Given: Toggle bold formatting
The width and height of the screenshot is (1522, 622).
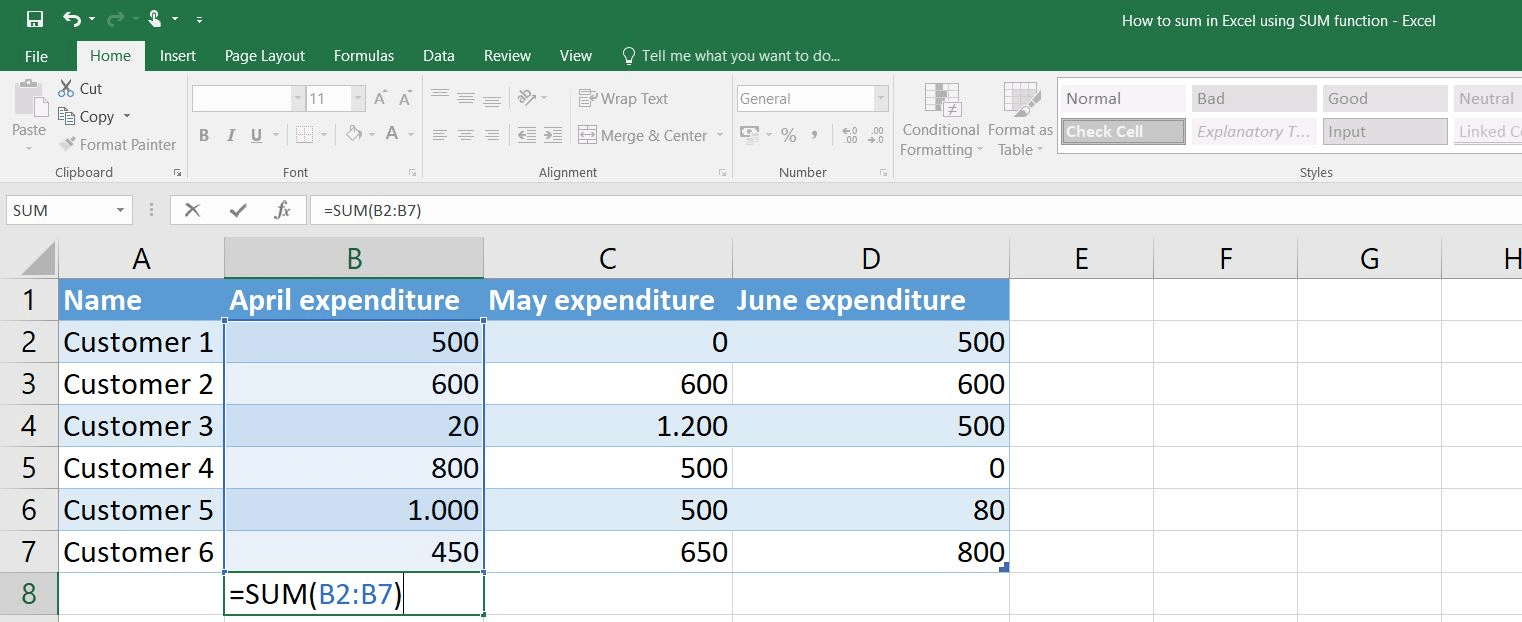Looking at the screenshot, I should pos(204,134).
